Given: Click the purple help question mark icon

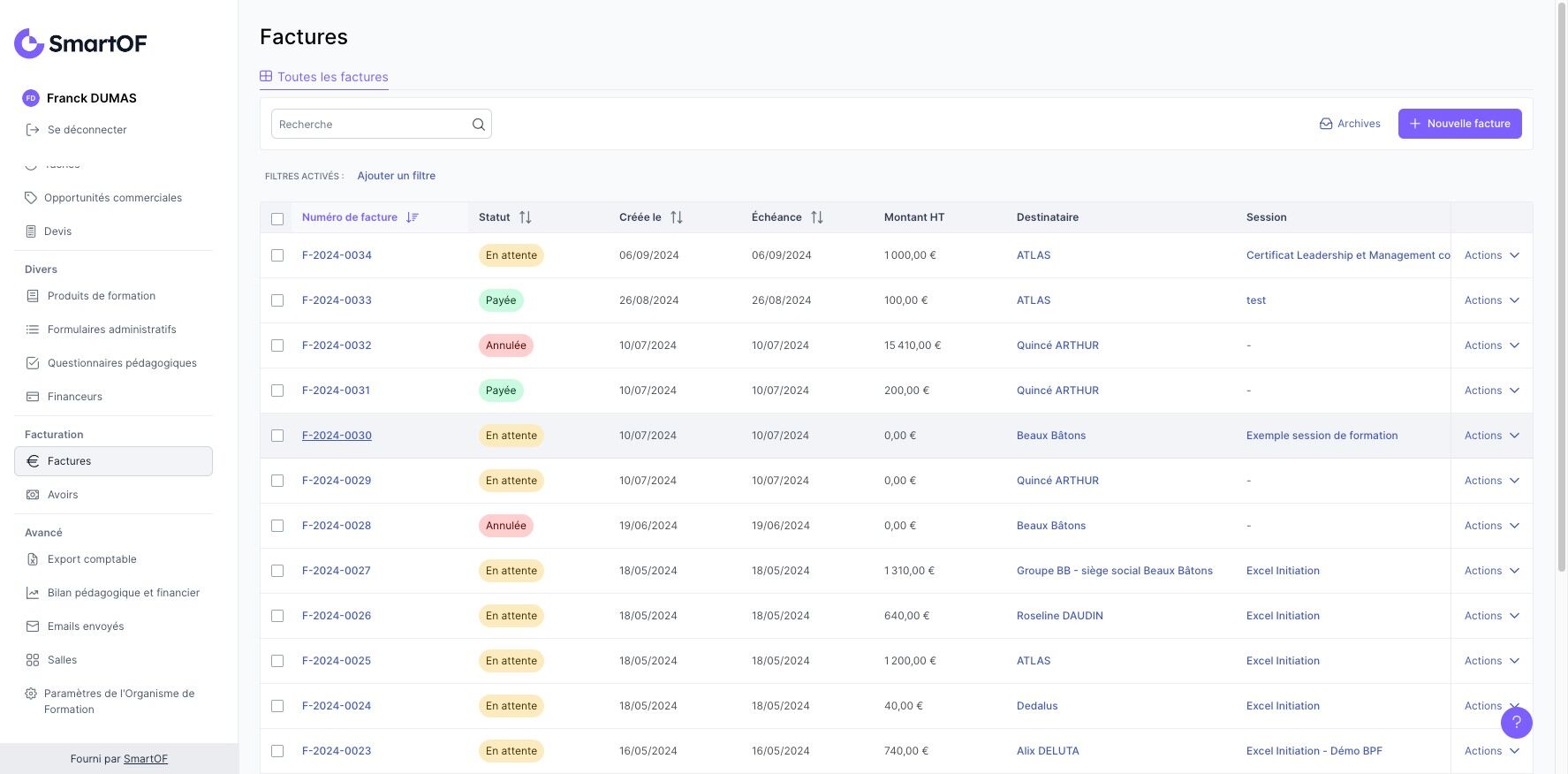Looking at the screenshot, I should 1516,723.
